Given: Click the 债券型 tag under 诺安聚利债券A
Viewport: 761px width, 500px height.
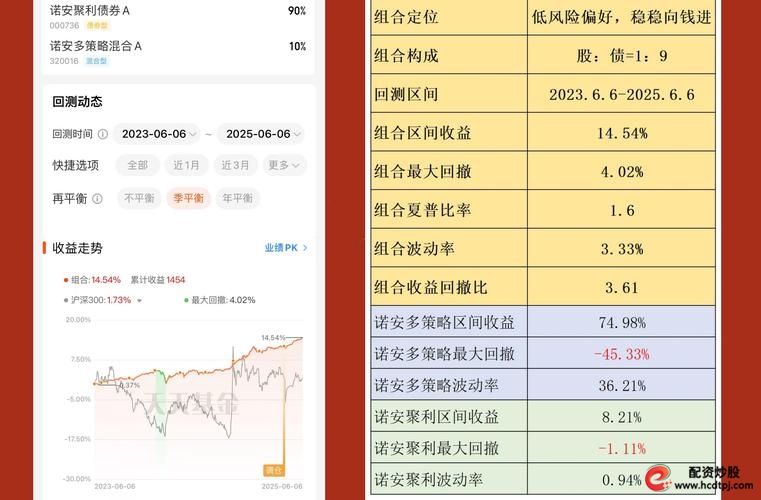Looking at the screenshot, I should click(97, 25).
